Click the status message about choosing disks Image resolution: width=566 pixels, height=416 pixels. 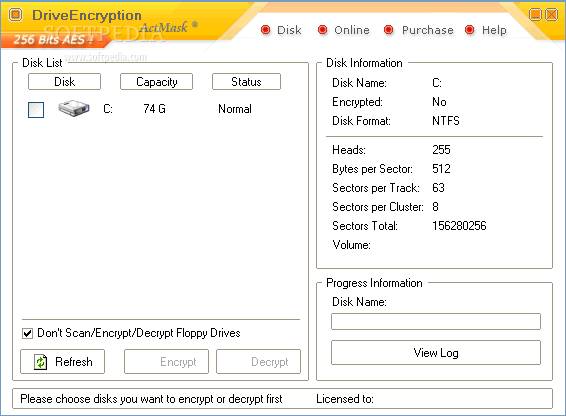point(151,399)
